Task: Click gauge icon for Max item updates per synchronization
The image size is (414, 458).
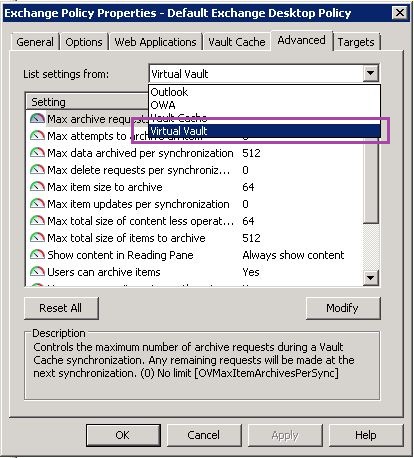Action: click(37, 204)
